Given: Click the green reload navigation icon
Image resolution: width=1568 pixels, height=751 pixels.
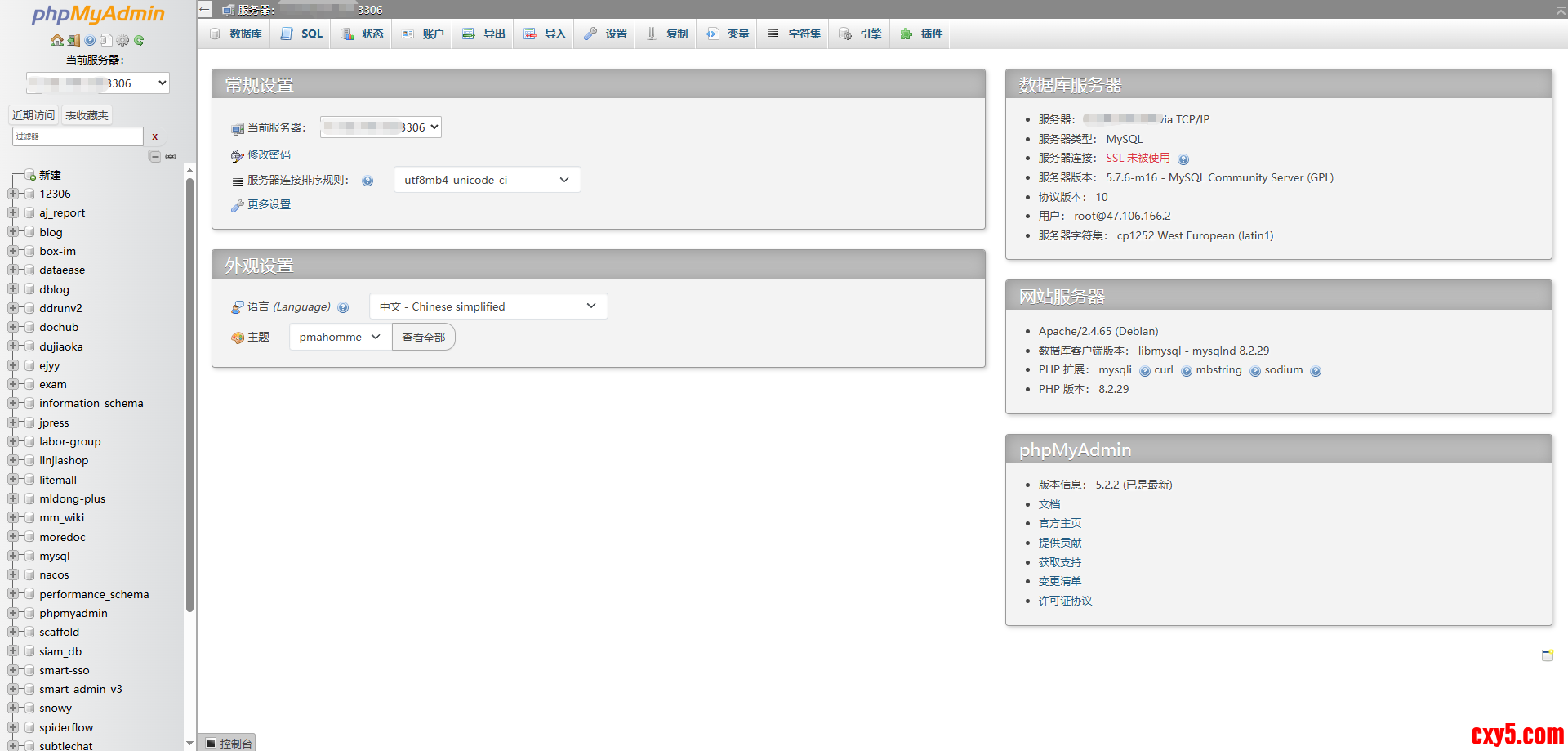Looking at the screenshot, I should coord(139,40).
